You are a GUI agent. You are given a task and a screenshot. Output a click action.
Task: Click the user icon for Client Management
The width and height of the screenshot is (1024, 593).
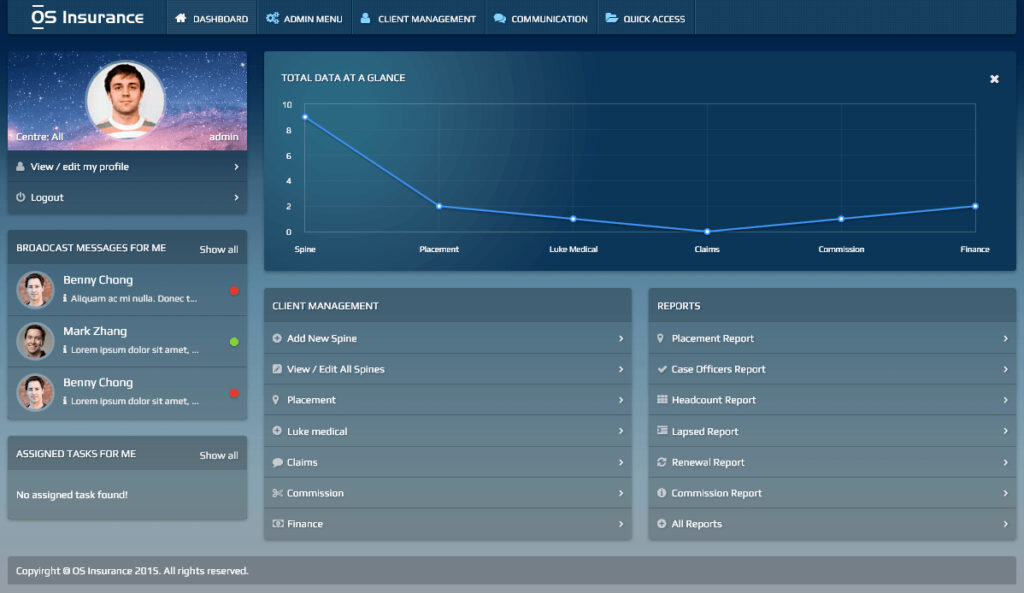click(366, 18)
